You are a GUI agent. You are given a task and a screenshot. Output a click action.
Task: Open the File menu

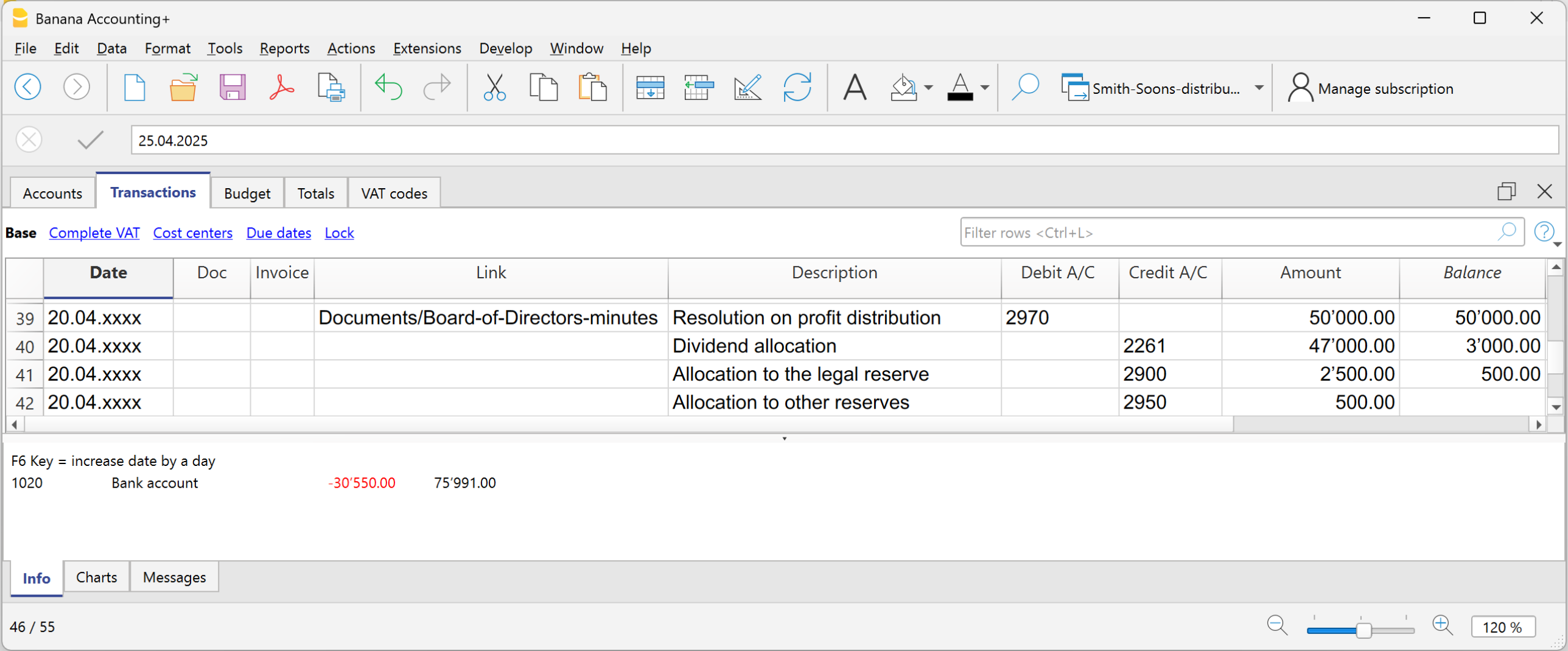[x=26, y=48]
